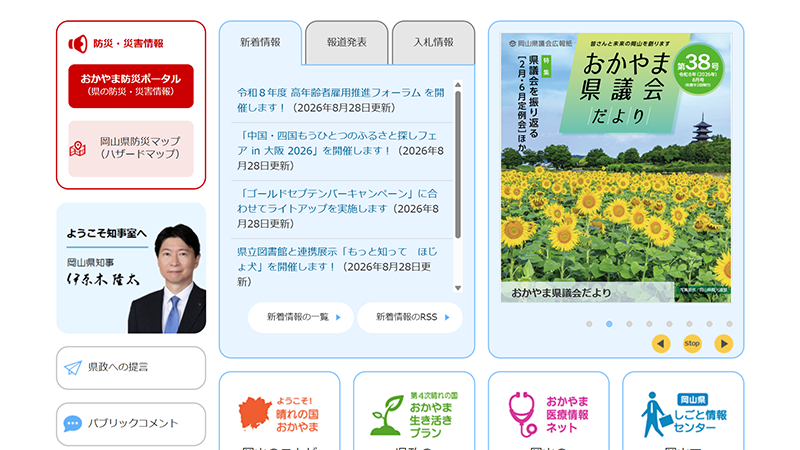Open 新着情報の一覧 button
Image resolution: width=800 pixels, height=450 pixels.
point(301,317)
